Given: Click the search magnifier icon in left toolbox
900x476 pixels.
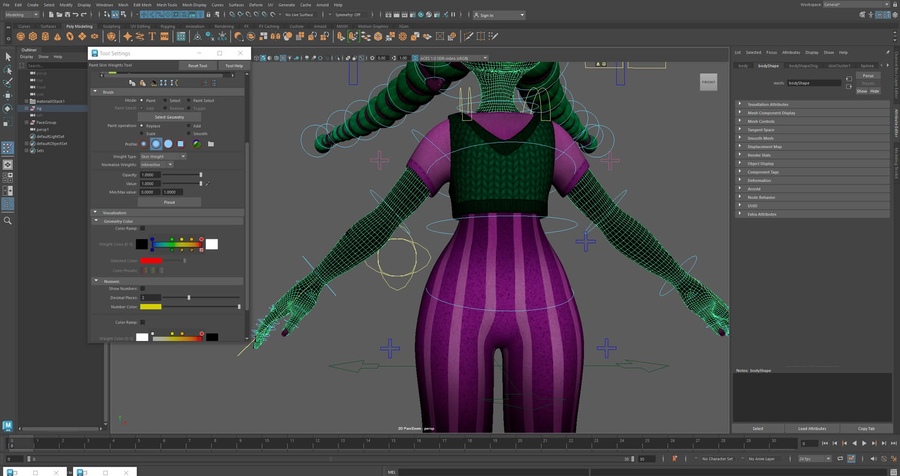Looking at the screenshot, I should (8, 220).
